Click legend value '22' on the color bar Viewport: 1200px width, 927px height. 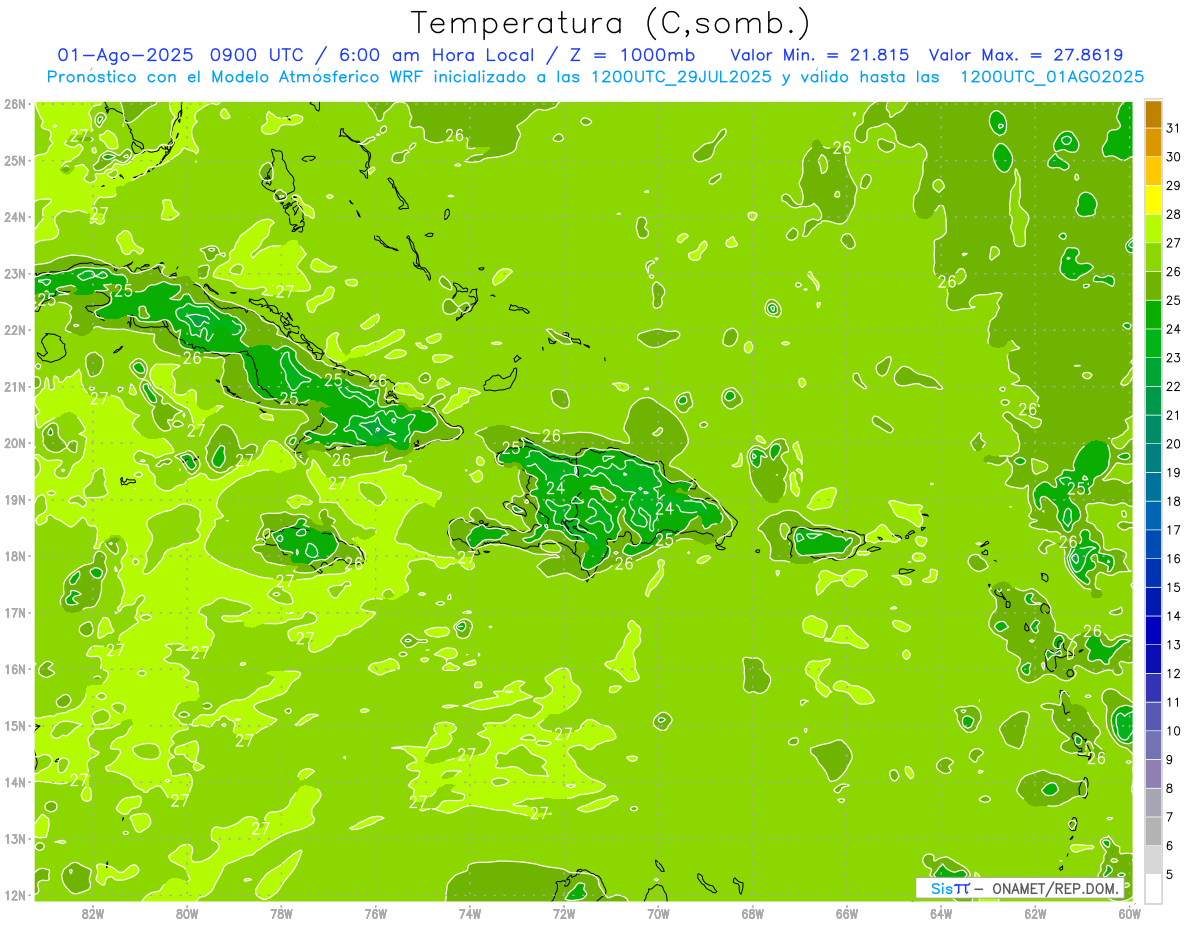tap(1174, 386)
